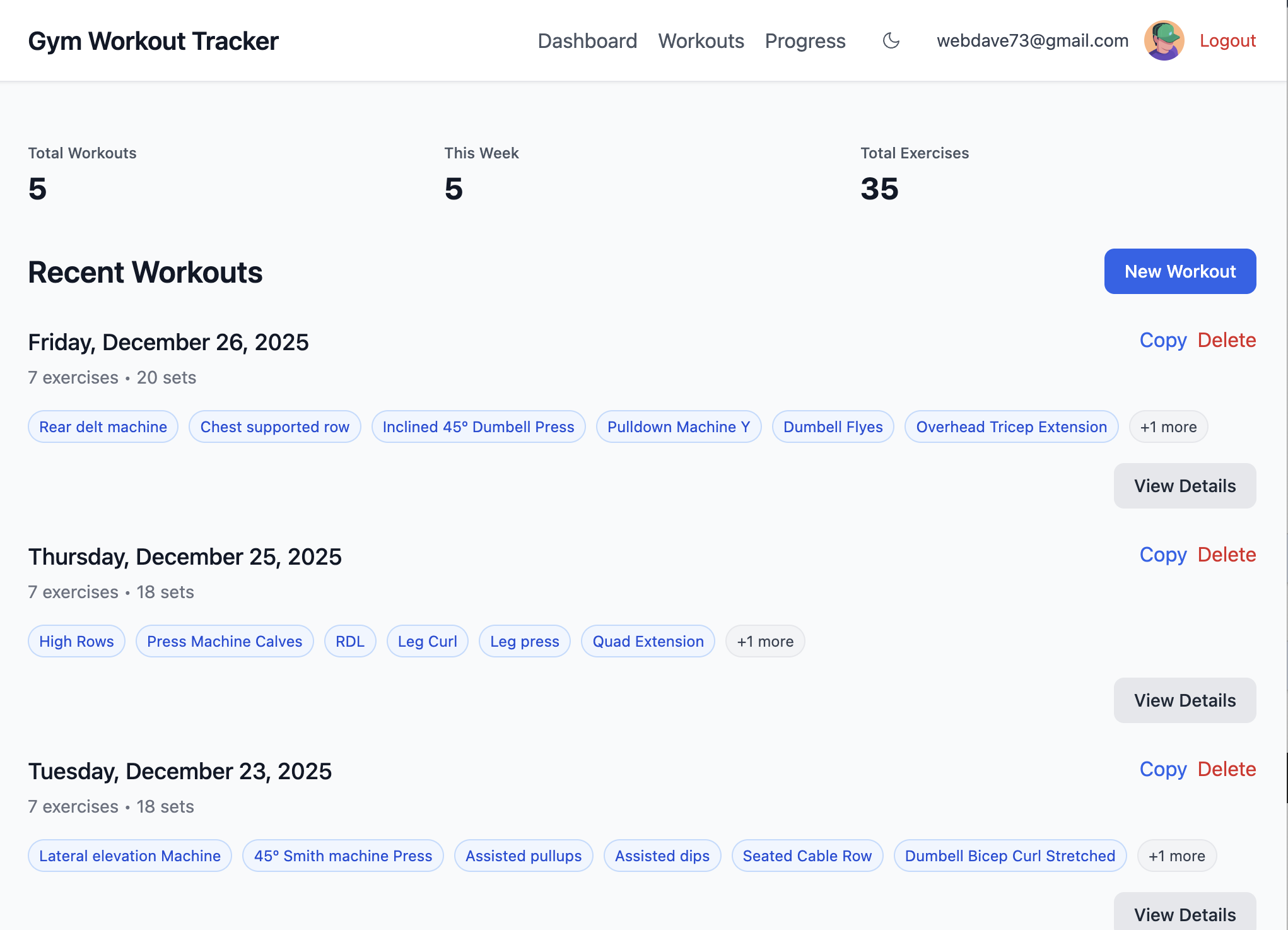Screen dimensions: 1288x930
Task: Click the Thursday, December 25, 2025 heading
Action: tap(185, 557)
